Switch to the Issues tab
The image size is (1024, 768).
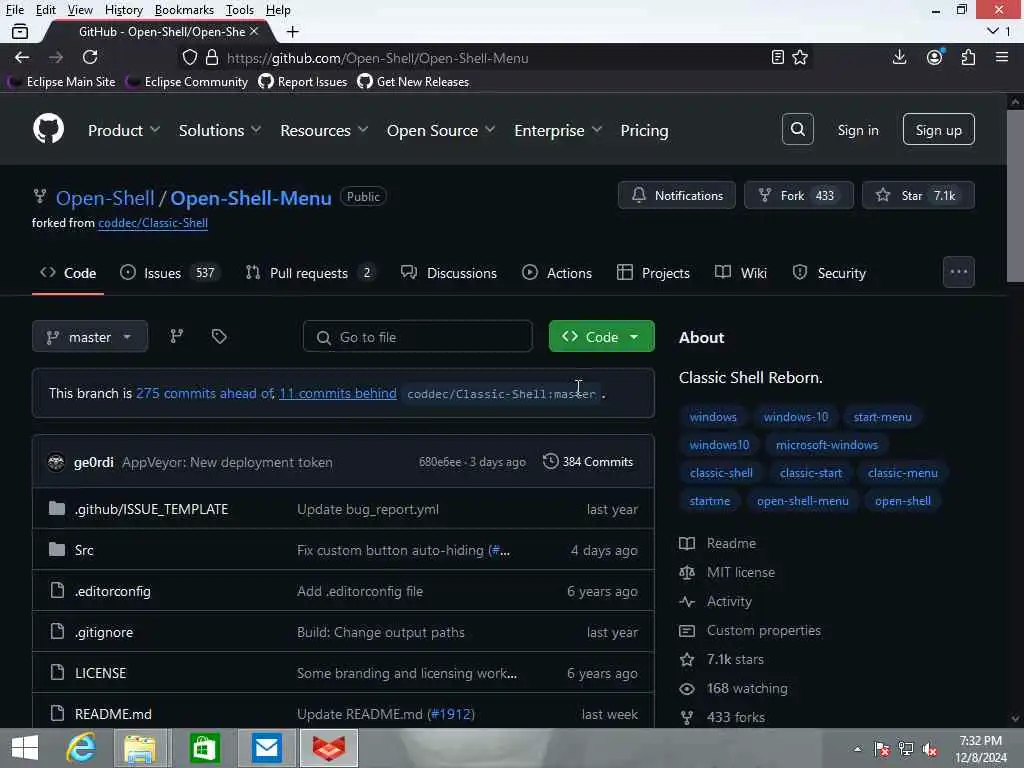pos(170,273)
